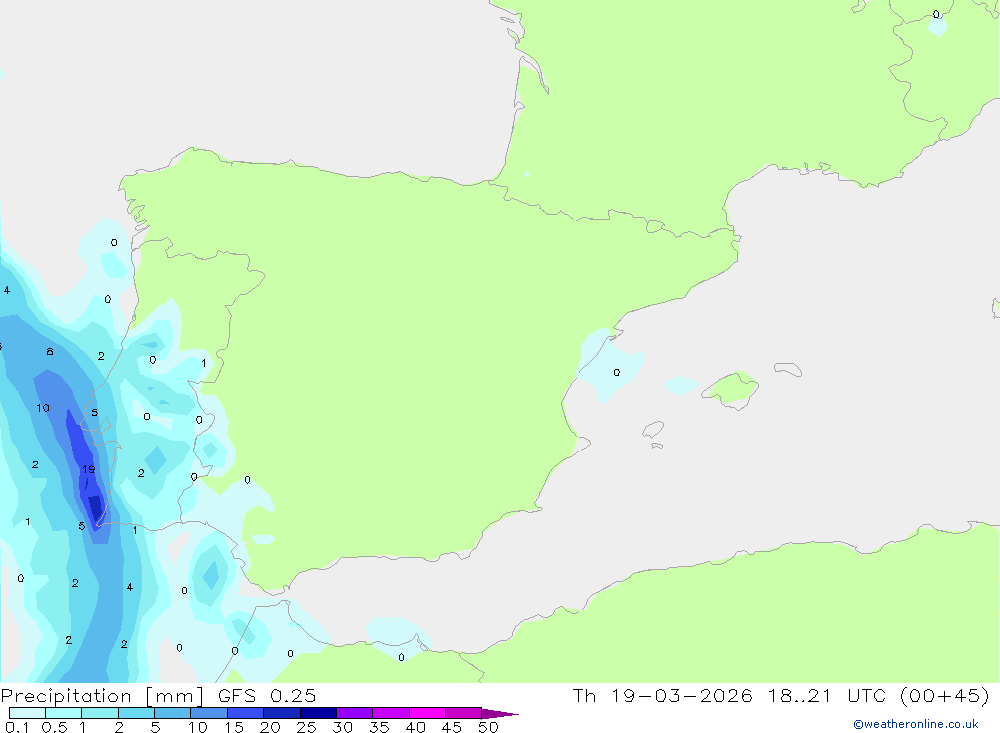Click the 'Precipitation [mm]' title text
Screen dimensions: 1000x733
tap(102, 696)
